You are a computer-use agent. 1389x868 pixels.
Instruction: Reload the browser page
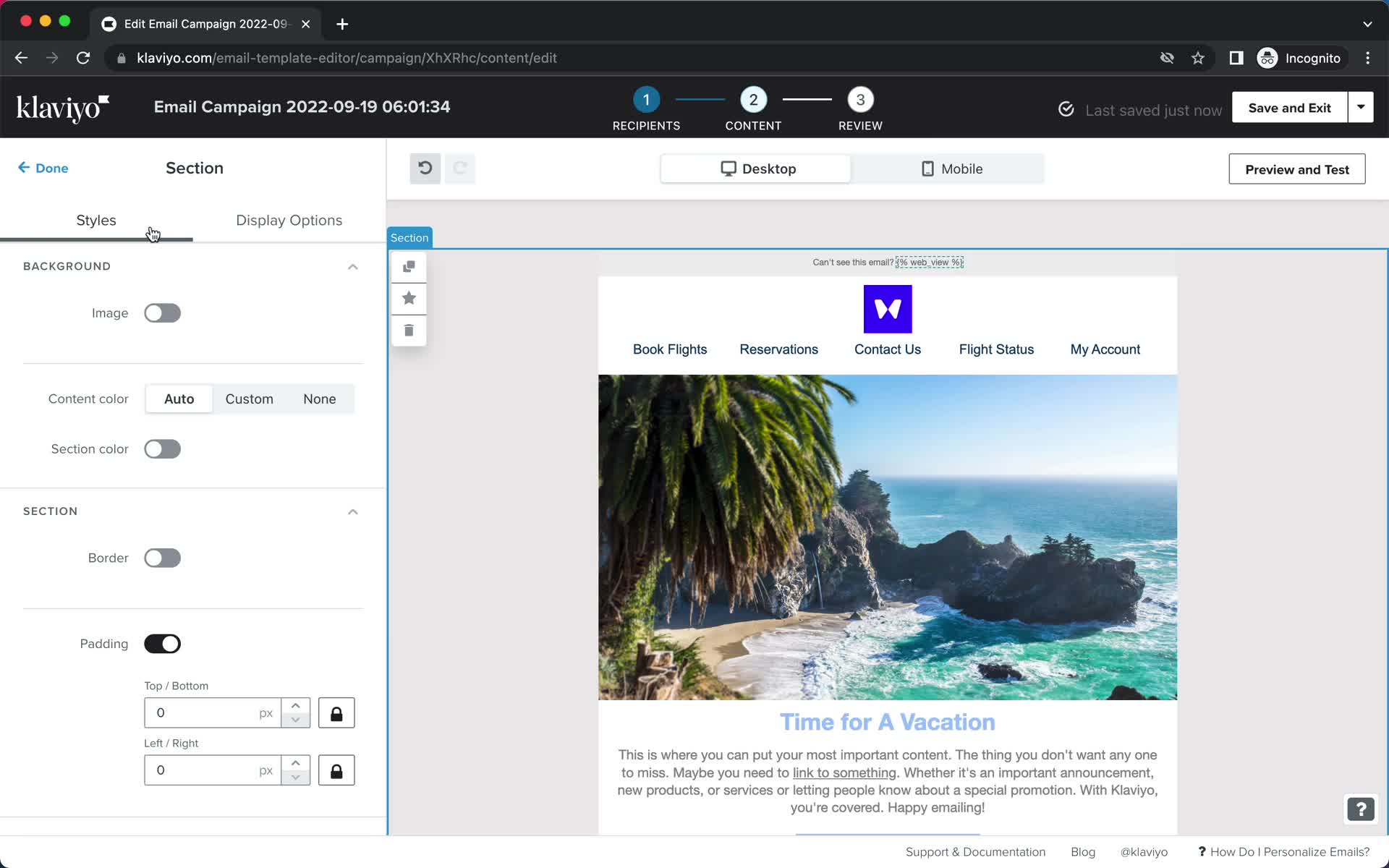[x=83, y=58]
